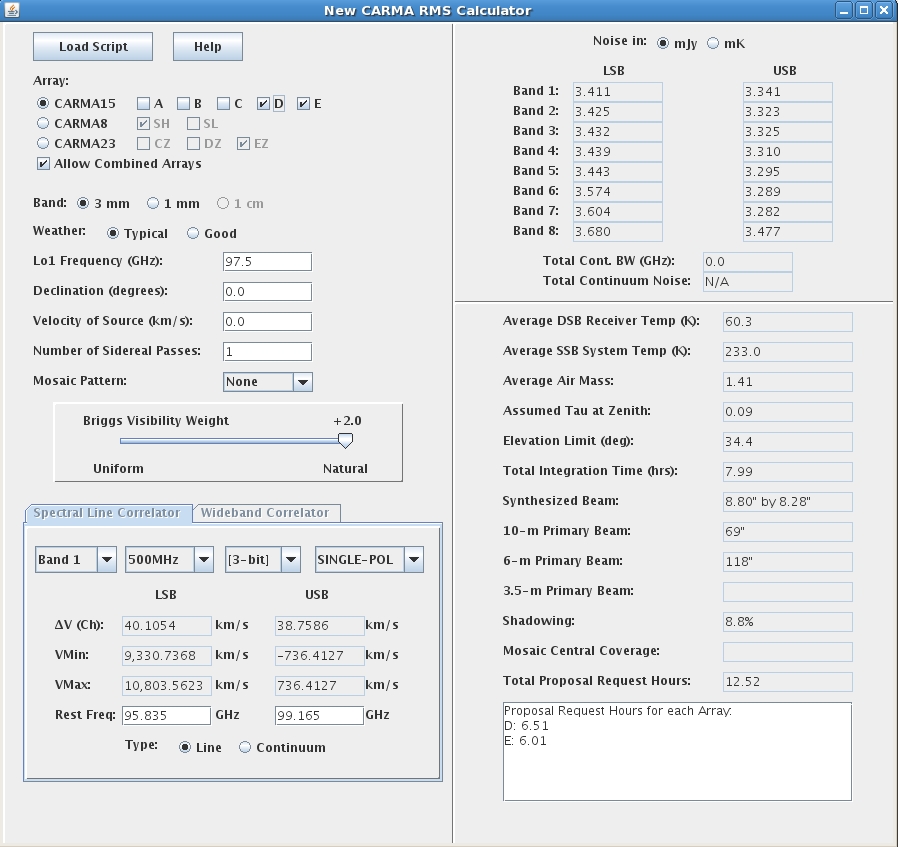This screenshot has width=898, height=847.
Task: Click the USB Rest Freq field 99.165
Action: click(319, 715)
